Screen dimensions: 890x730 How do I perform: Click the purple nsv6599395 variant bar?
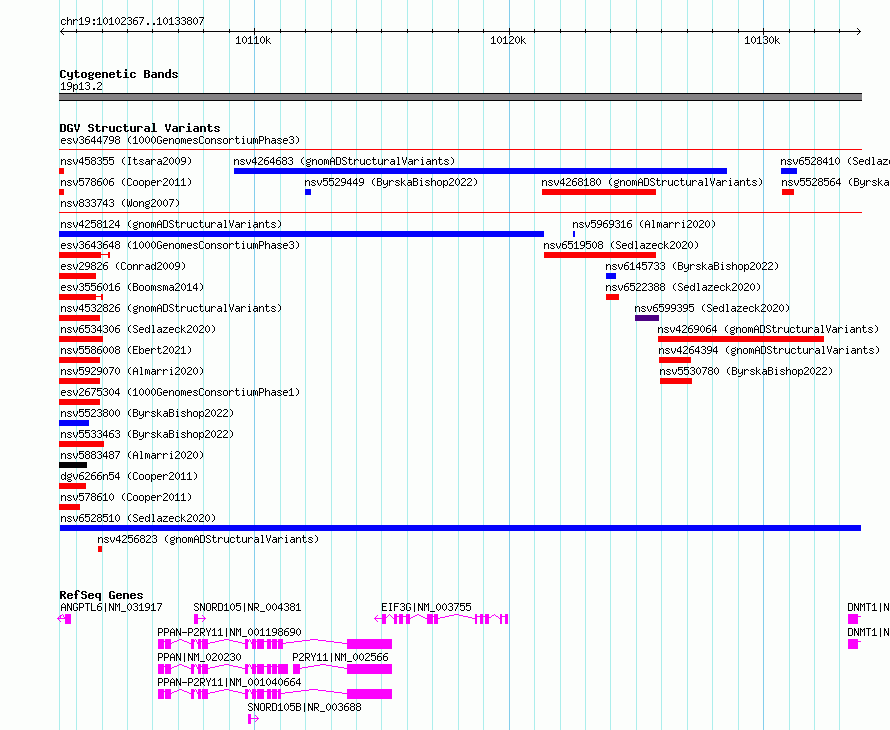click(647, 318)
